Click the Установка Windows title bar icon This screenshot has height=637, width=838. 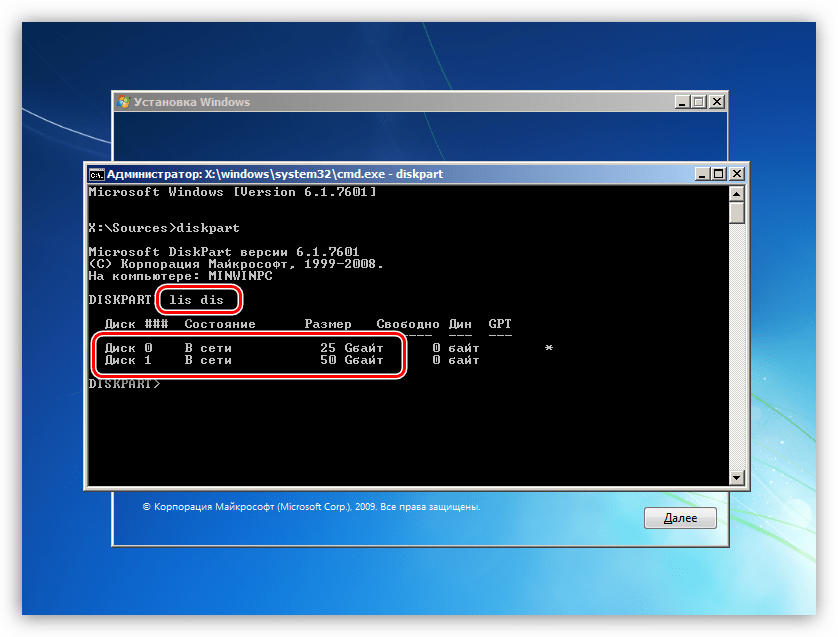(x=123, y=102)
